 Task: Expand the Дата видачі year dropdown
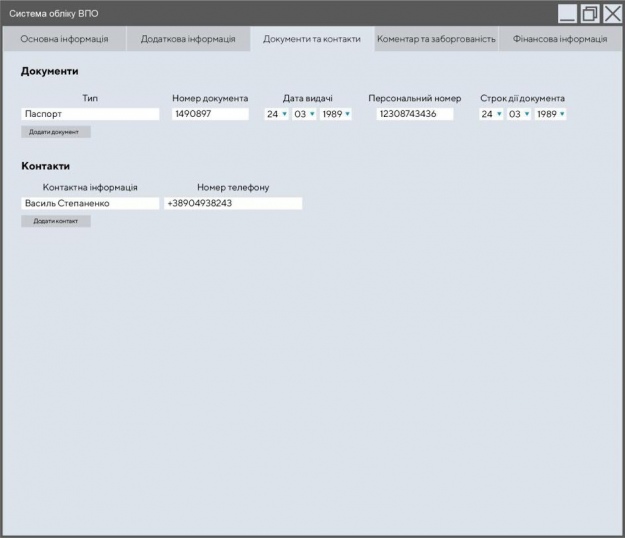[x=336, y=114]
